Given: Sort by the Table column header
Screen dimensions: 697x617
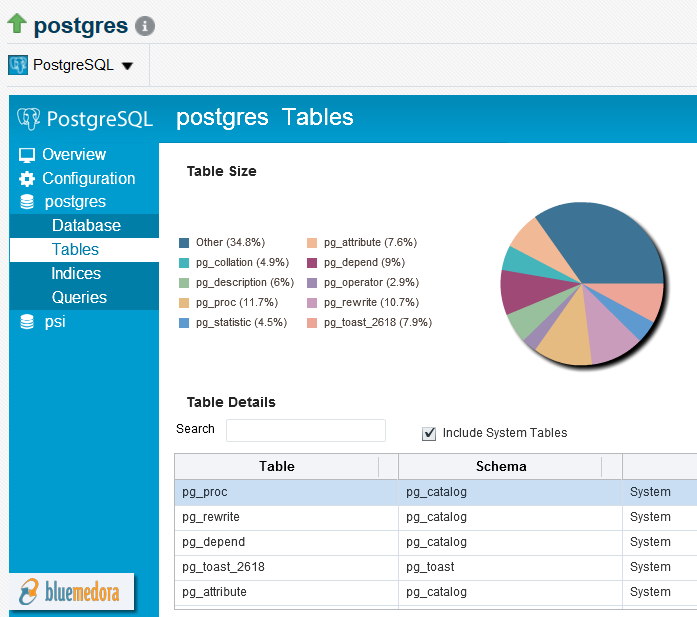Looking at the screenshot, I should [276, 466].
